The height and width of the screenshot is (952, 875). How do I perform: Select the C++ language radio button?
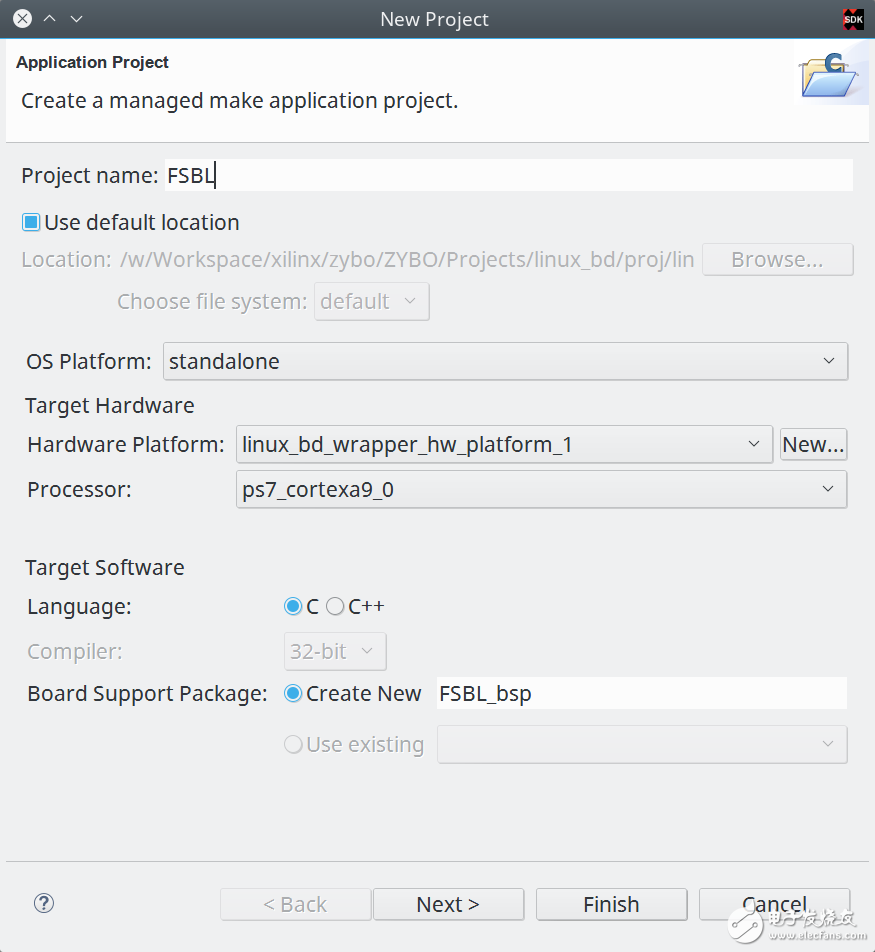(x=335, y=606)
